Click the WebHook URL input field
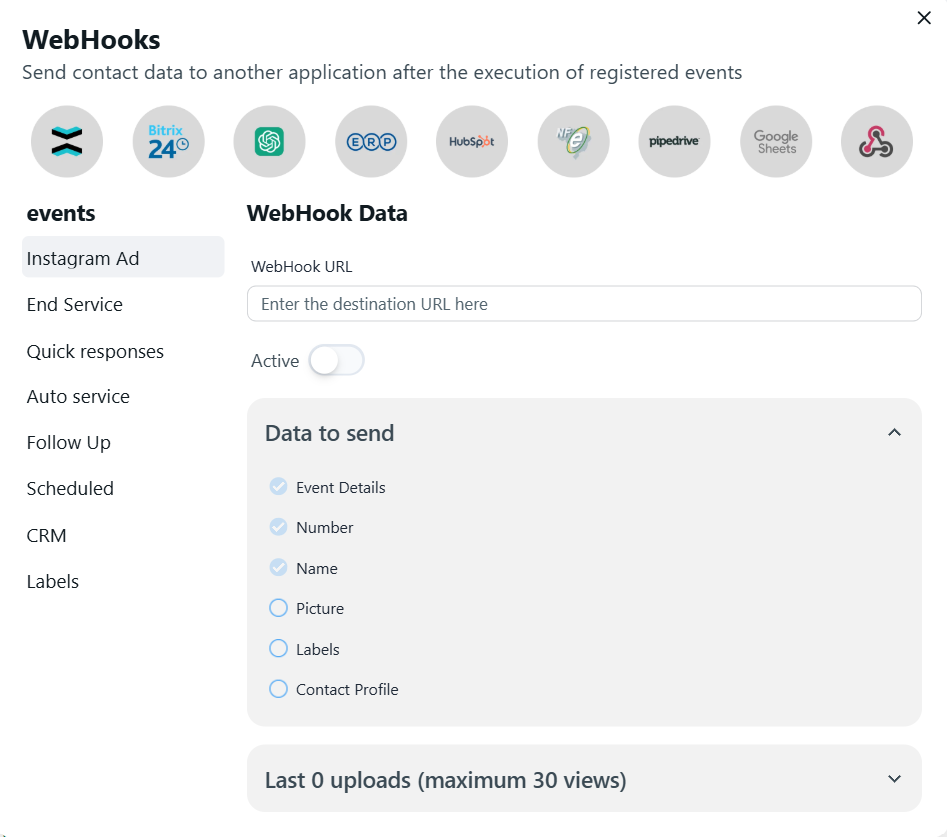The width and height of the screenshot is (947, 837). [x=583, y=304]
